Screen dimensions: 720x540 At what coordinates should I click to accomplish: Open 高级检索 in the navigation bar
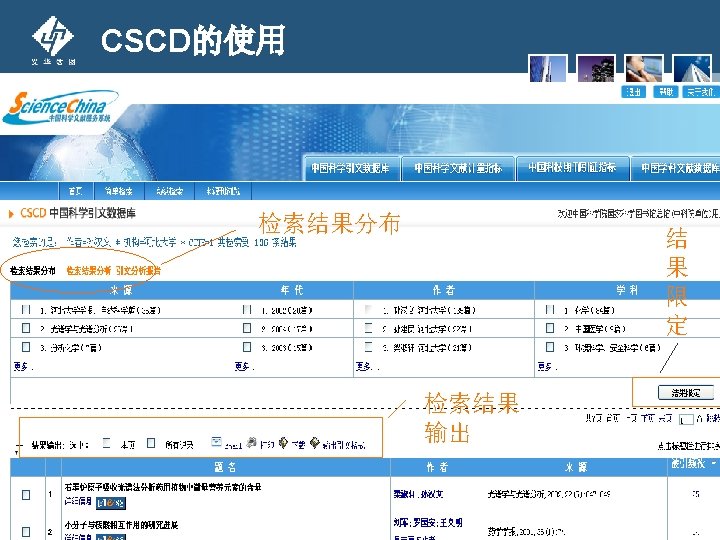coord(169,191)
